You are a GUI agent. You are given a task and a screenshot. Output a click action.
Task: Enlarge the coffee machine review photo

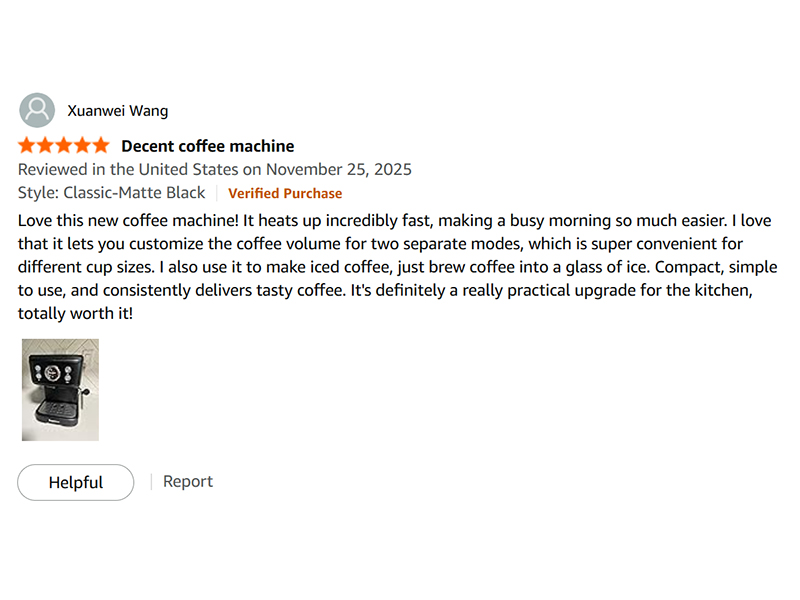point(60,390)
